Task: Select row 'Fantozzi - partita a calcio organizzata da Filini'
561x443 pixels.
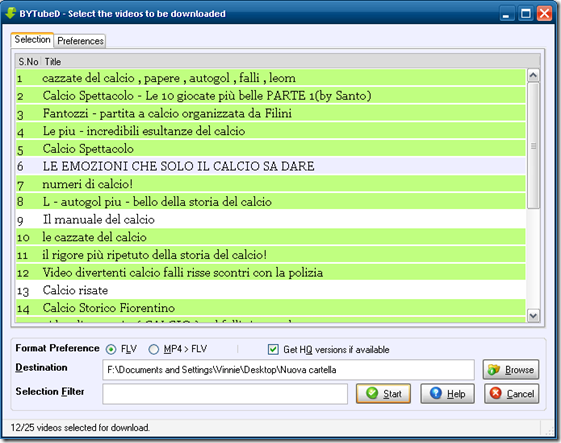Action: pos(270,113)
